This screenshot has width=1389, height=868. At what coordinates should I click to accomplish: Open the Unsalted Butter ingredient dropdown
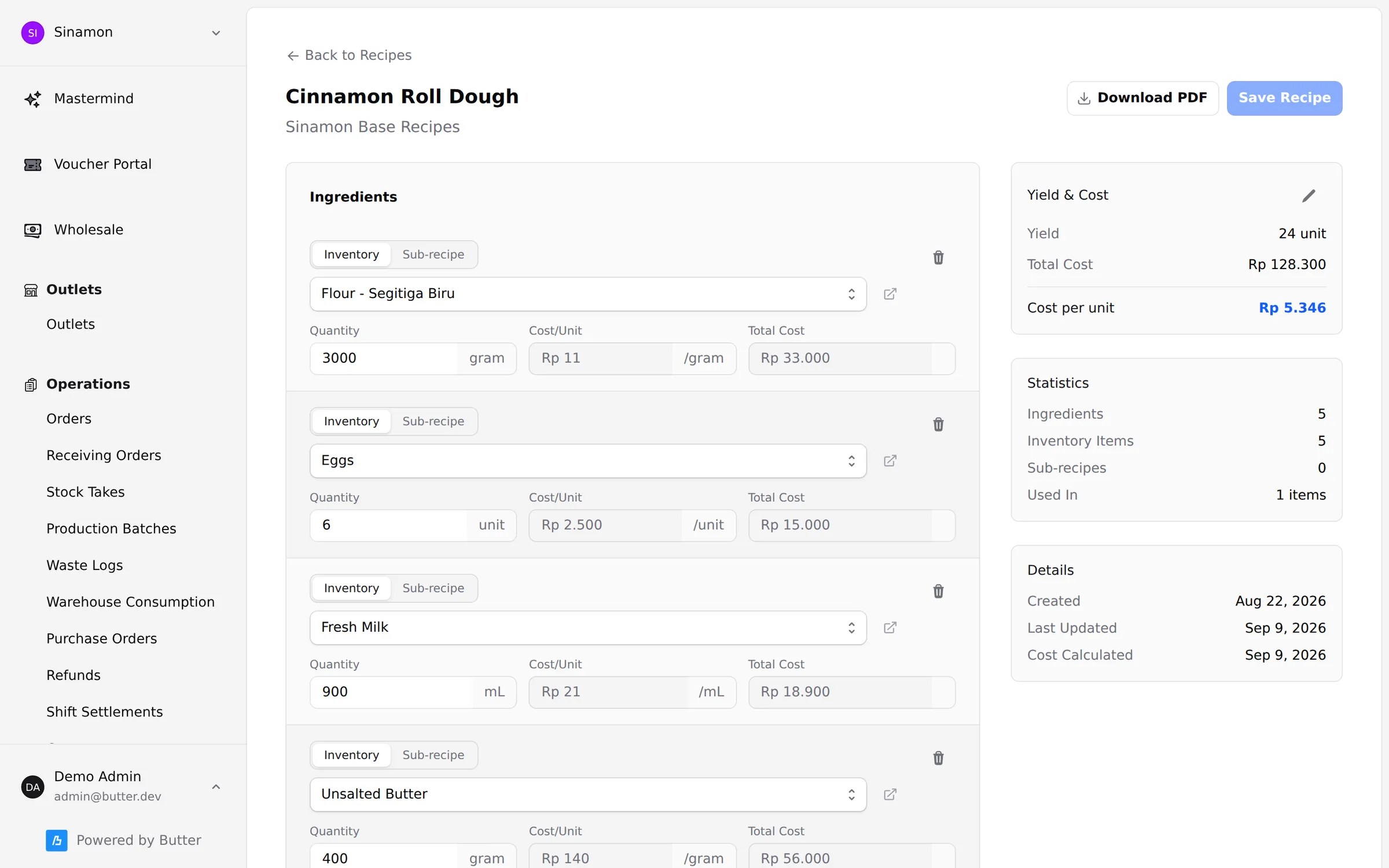point(588,794)
